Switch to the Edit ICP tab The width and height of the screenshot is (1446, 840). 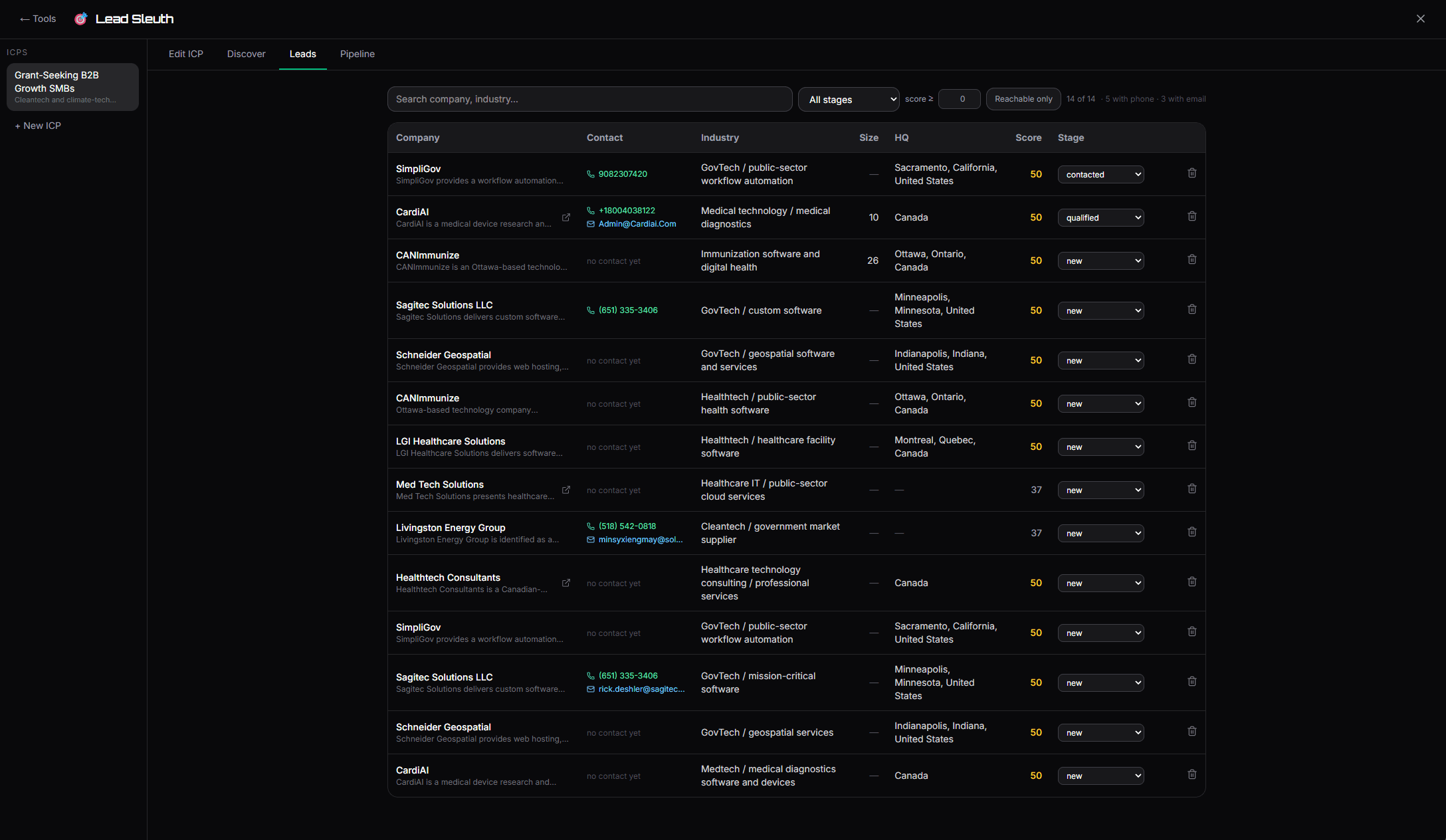point(186,54)
